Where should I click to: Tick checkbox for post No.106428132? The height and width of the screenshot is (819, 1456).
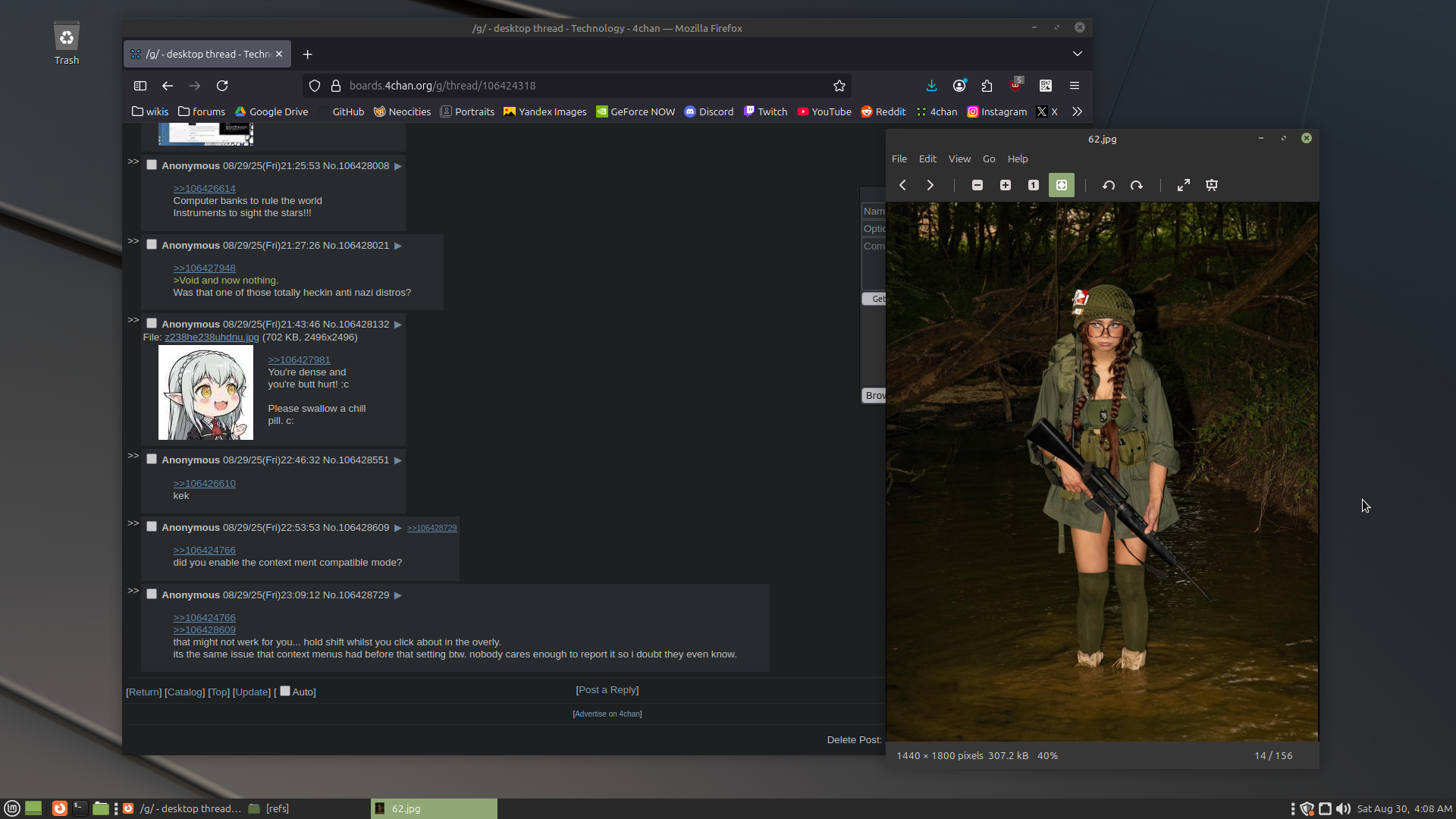coord(152,323)
